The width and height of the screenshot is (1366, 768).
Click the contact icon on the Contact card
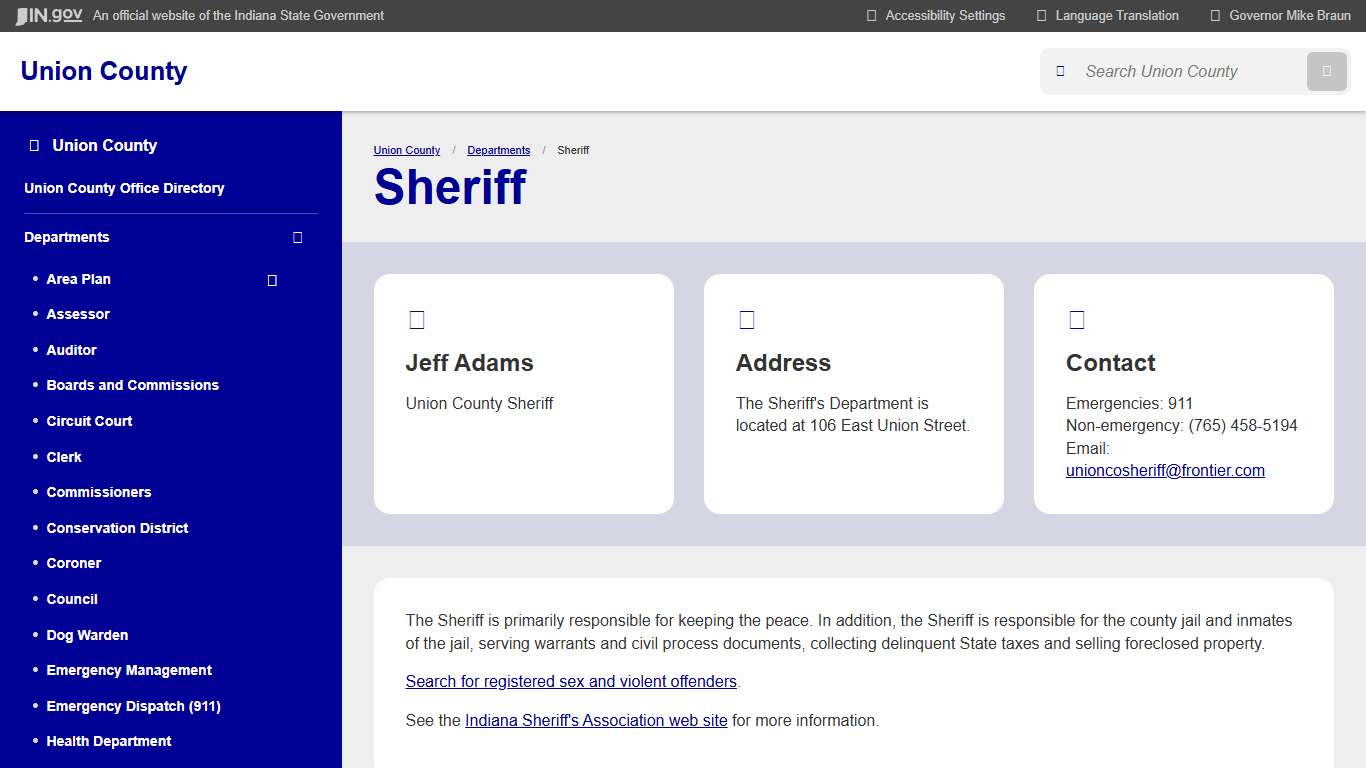[1076, 319]
